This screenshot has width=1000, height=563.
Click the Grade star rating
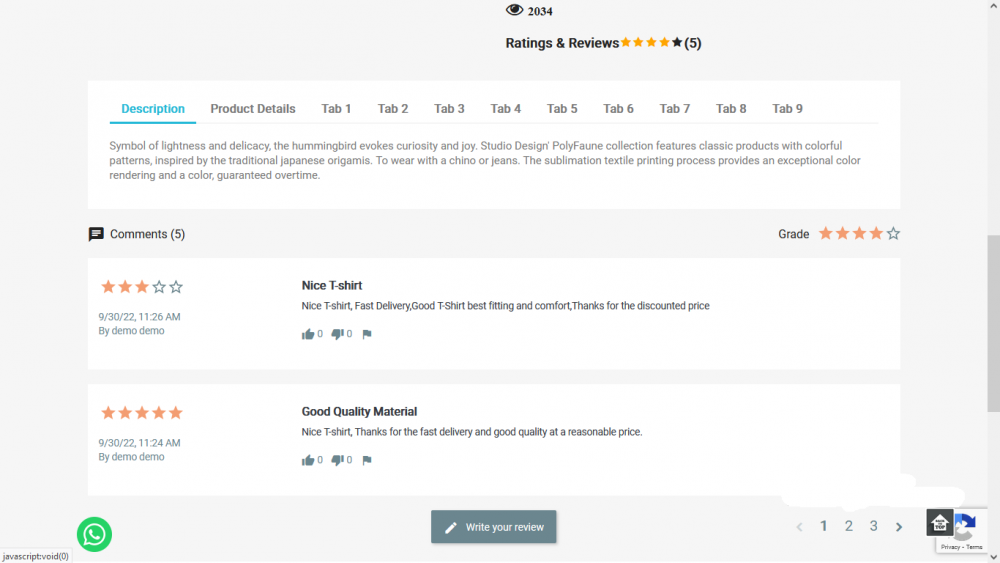click(859, 233)
